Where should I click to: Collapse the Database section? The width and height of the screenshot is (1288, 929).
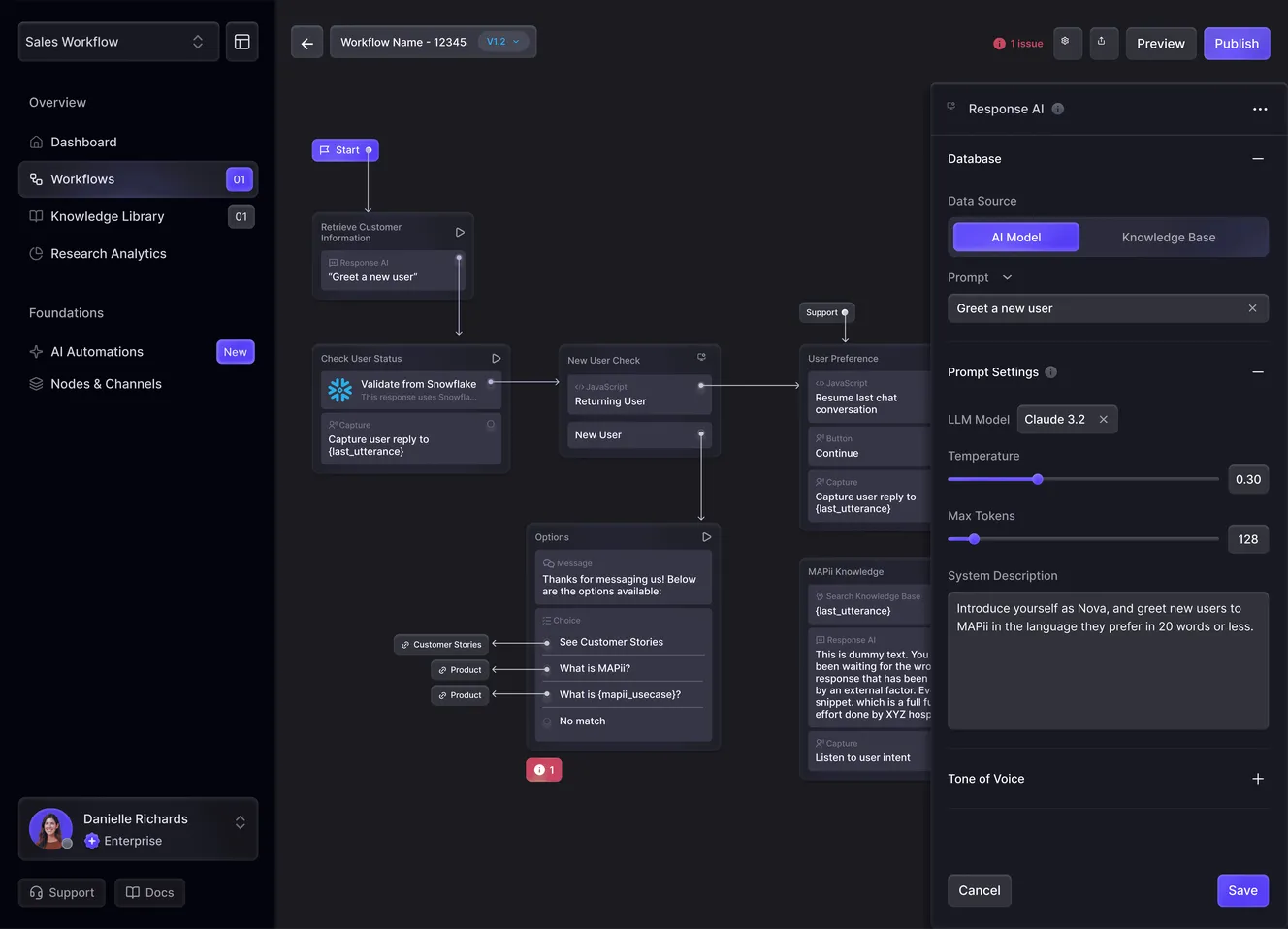point(1258,159)
